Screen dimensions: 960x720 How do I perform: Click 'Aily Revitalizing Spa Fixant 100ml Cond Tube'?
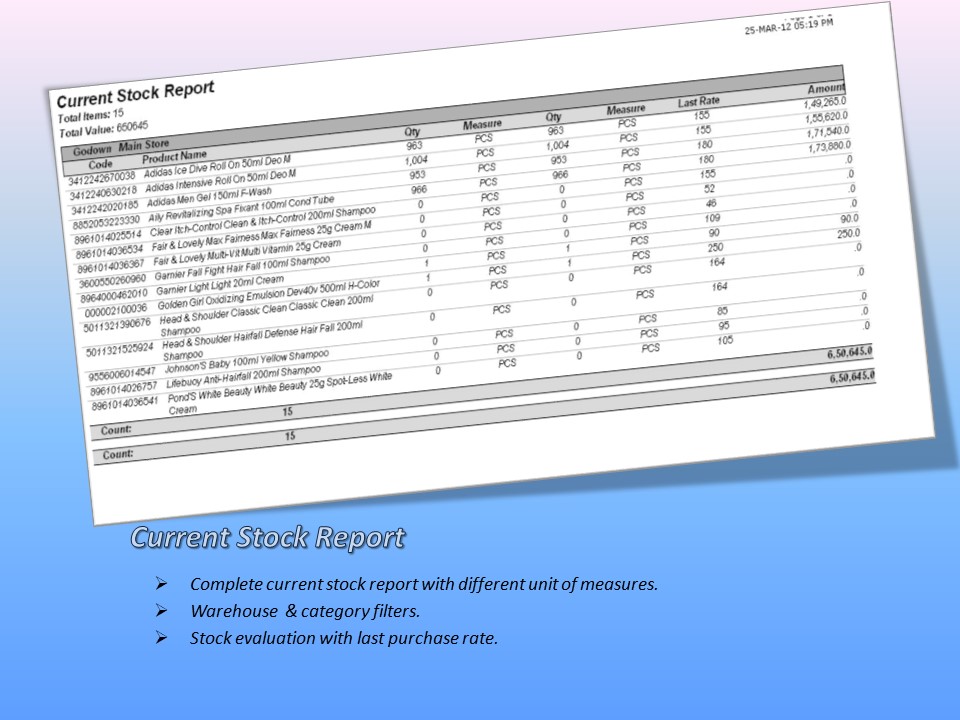[241, 208]
